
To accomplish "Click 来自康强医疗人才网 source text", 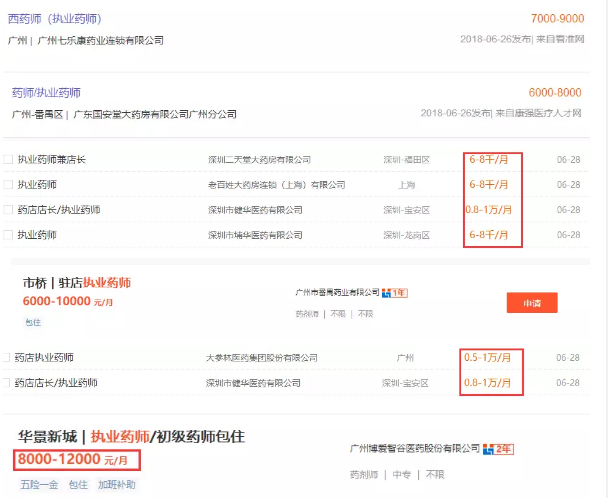I will (x=538, y=113).
